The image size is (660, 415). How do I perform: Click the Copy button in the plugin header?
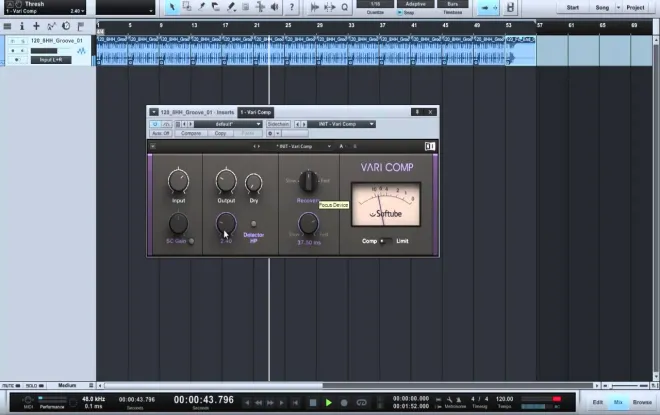pyautogui.click(x=220, y=133)
